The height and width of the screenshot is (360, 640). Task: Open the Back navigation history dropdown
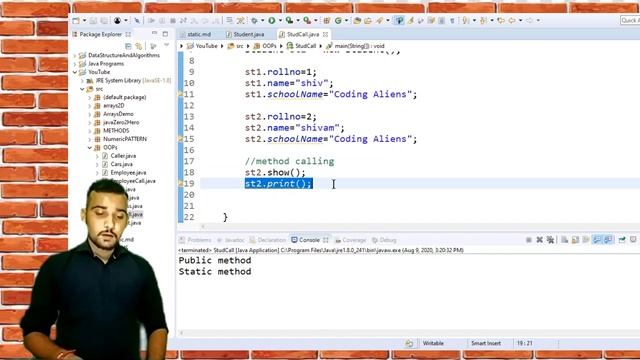pyautogui.click(x=520, y=20)
